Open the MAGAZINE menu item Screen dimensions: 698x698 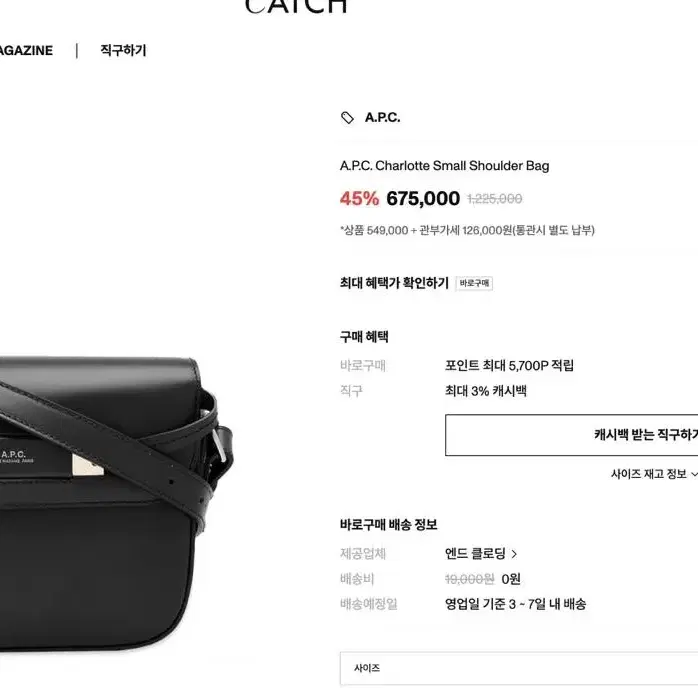[x=26, y=50]
